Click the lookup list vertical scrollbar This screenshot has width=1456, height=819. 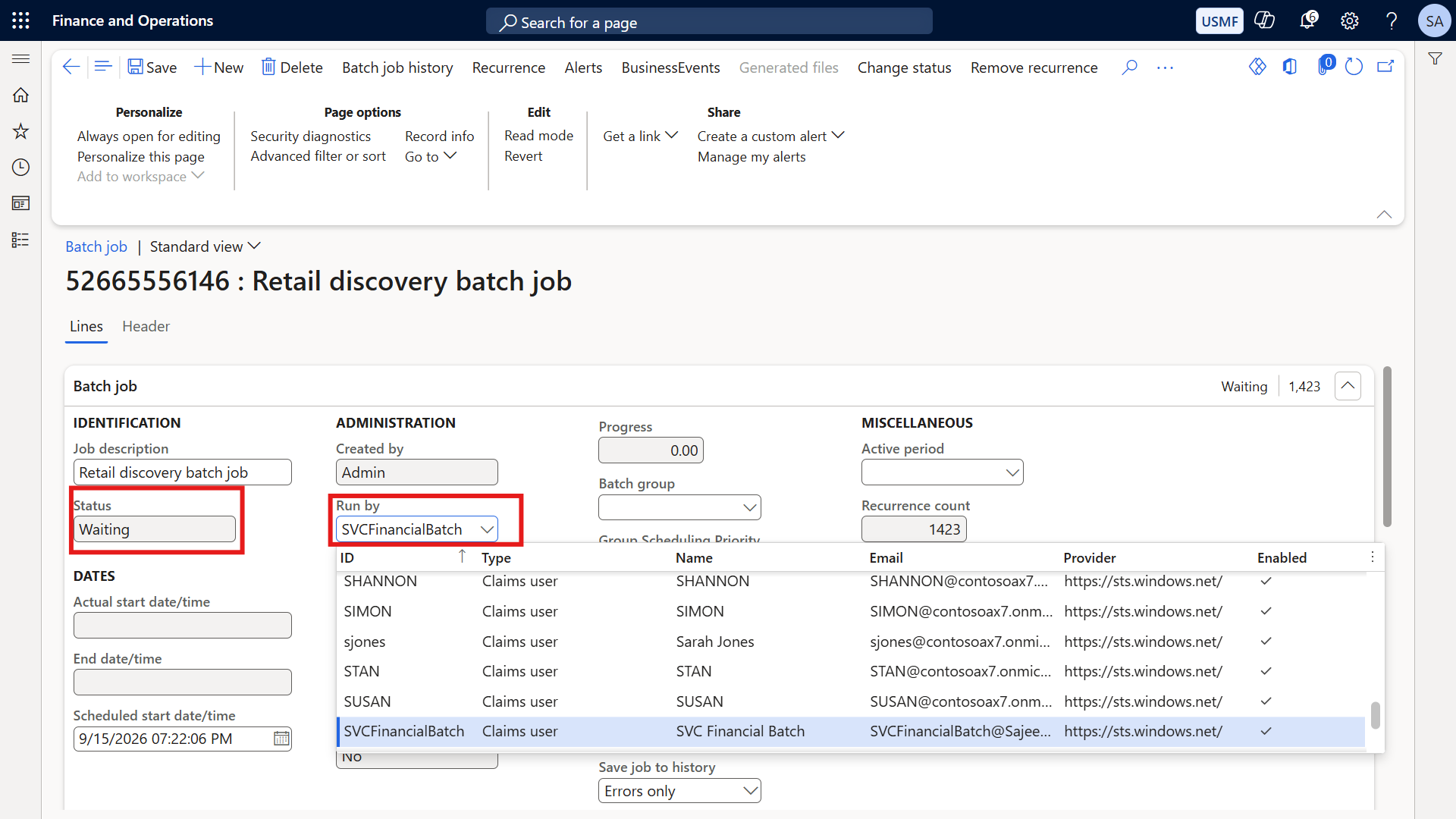(1375, 715)
